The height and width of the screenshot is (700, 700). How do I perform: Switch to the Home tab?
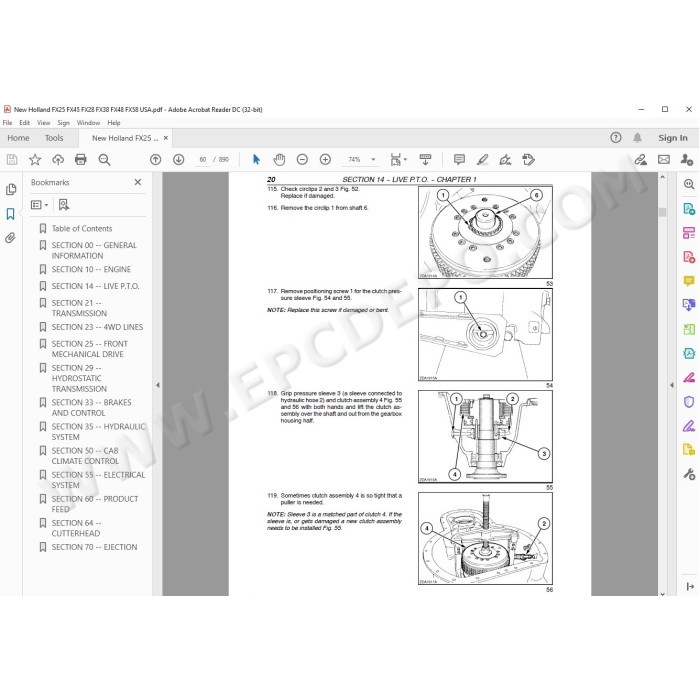pyautogui.click(x=18, y=138)
